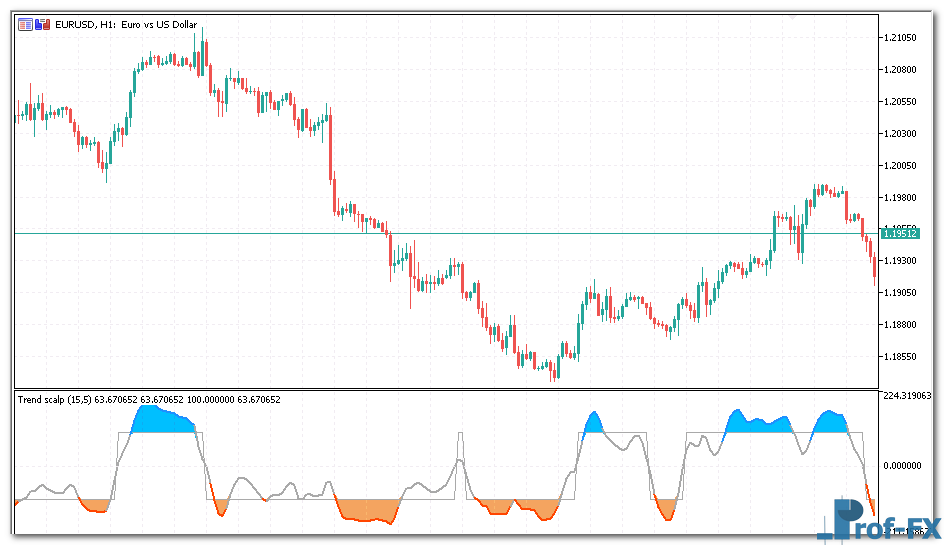Open the blue-red one-click trading icon
The height and width of the screenshot is (545, 944).
pos(42,25)
